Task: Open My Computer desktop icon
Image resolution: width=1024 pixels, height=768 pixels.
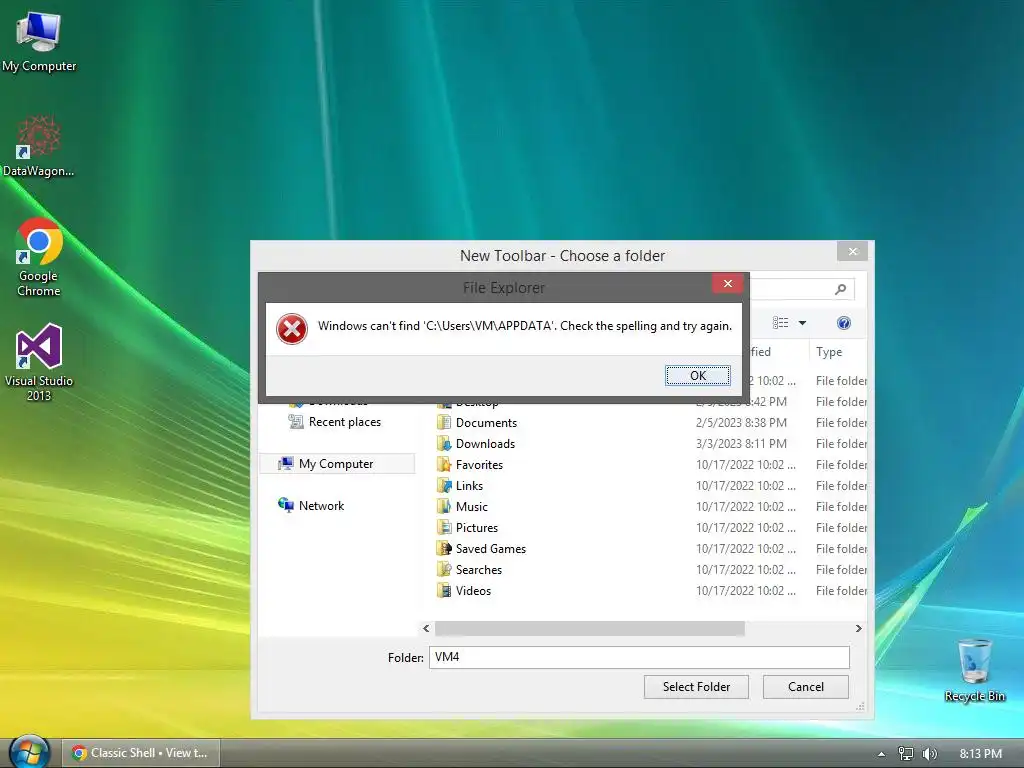Action: 39,42
